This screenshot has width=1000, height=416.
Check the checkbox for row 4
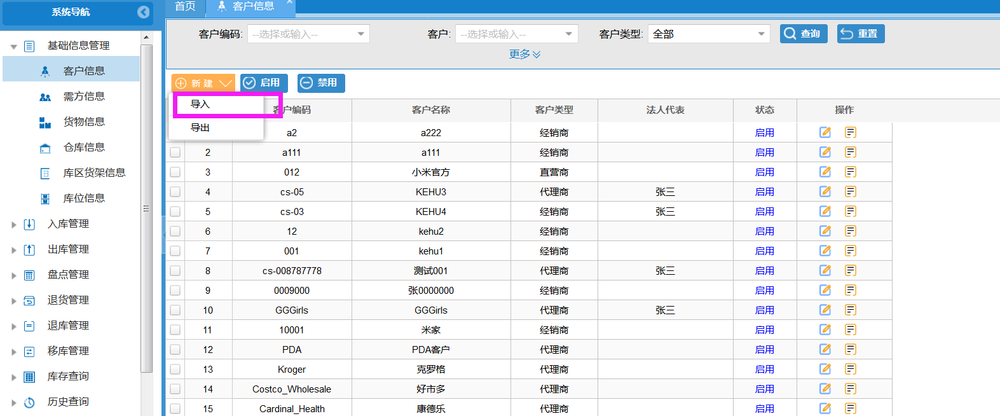click(175, 191)
